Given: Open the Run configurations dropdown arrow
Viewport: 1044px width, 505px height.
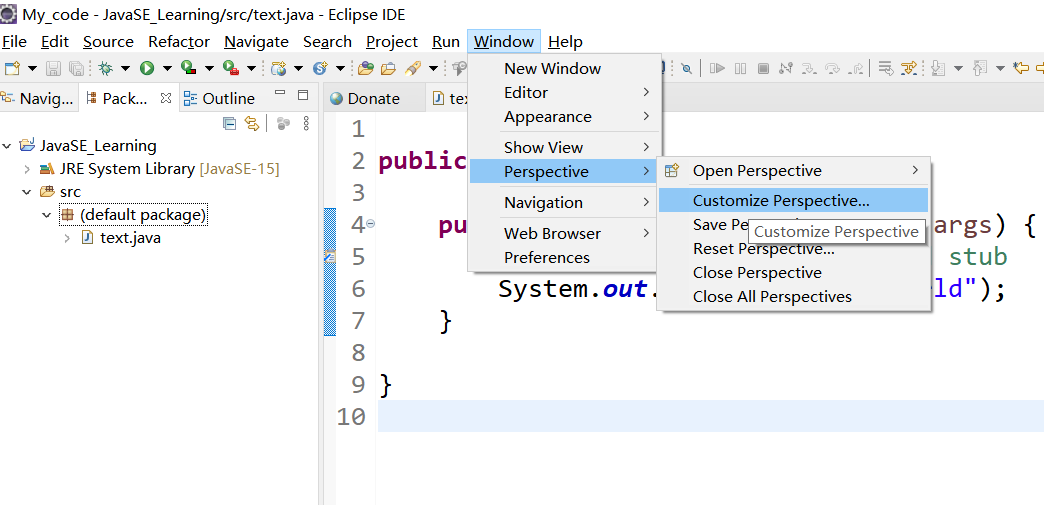Looking at the screenshot, I should pyautogui.click(x=167, y=68).
